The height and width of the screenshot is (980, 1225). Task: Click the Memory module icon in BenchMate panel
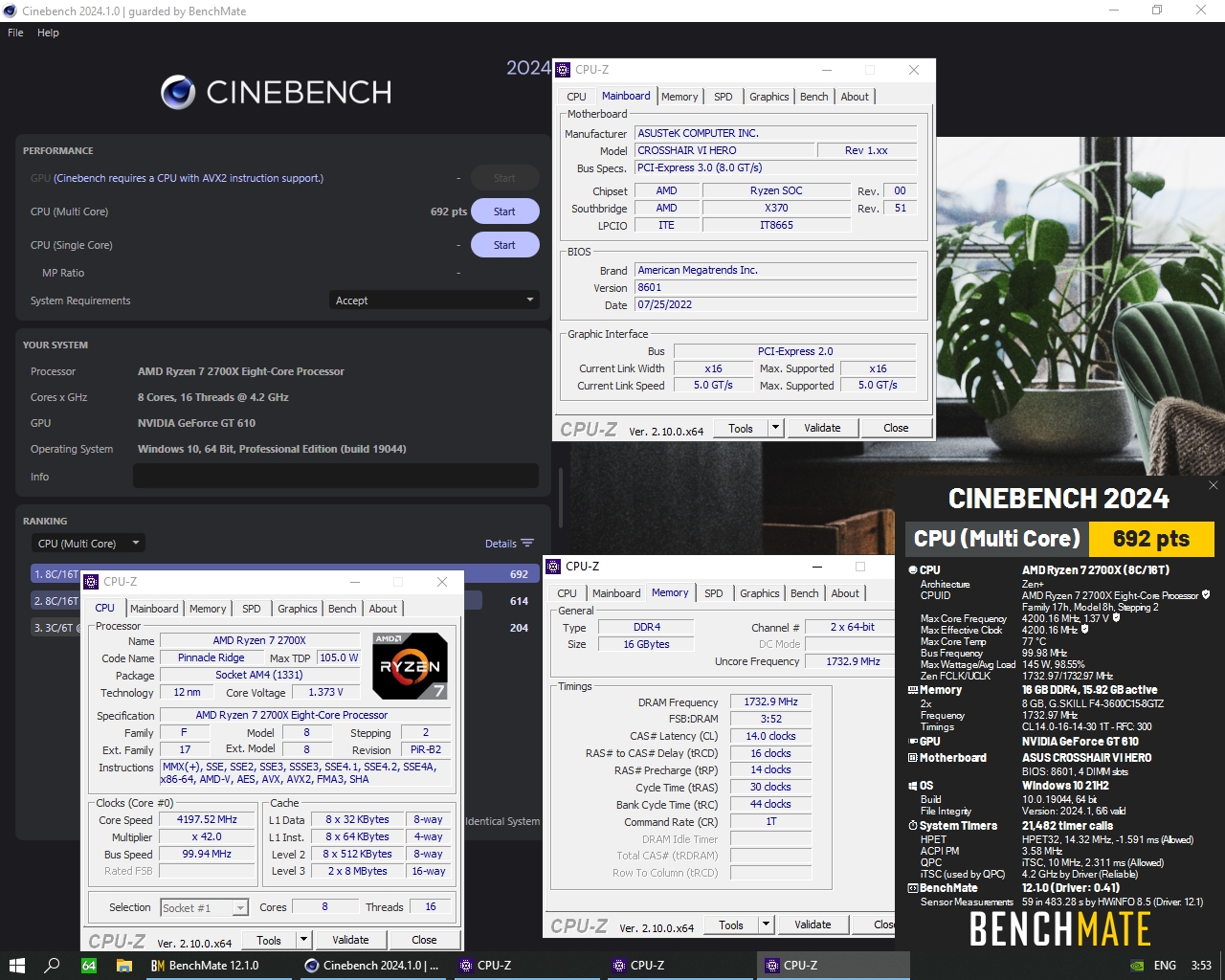[x=913, y=690]
